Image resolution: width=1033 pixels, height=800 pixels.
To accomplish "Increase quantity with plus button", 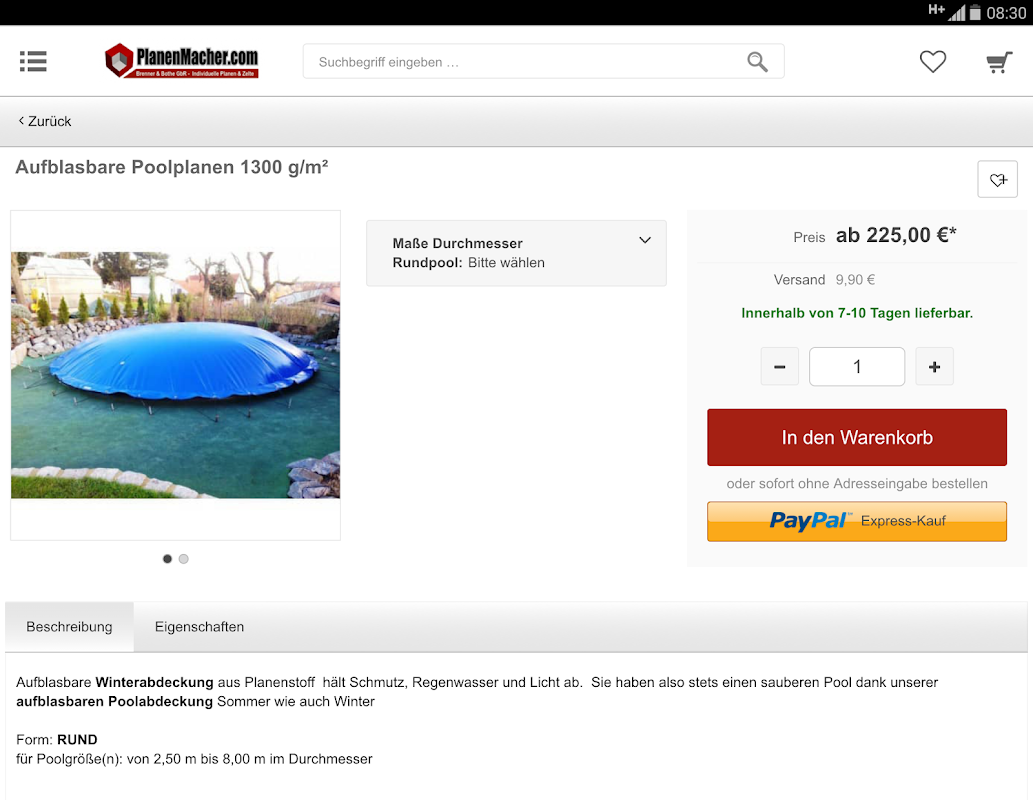I will [x=934, y=366].
